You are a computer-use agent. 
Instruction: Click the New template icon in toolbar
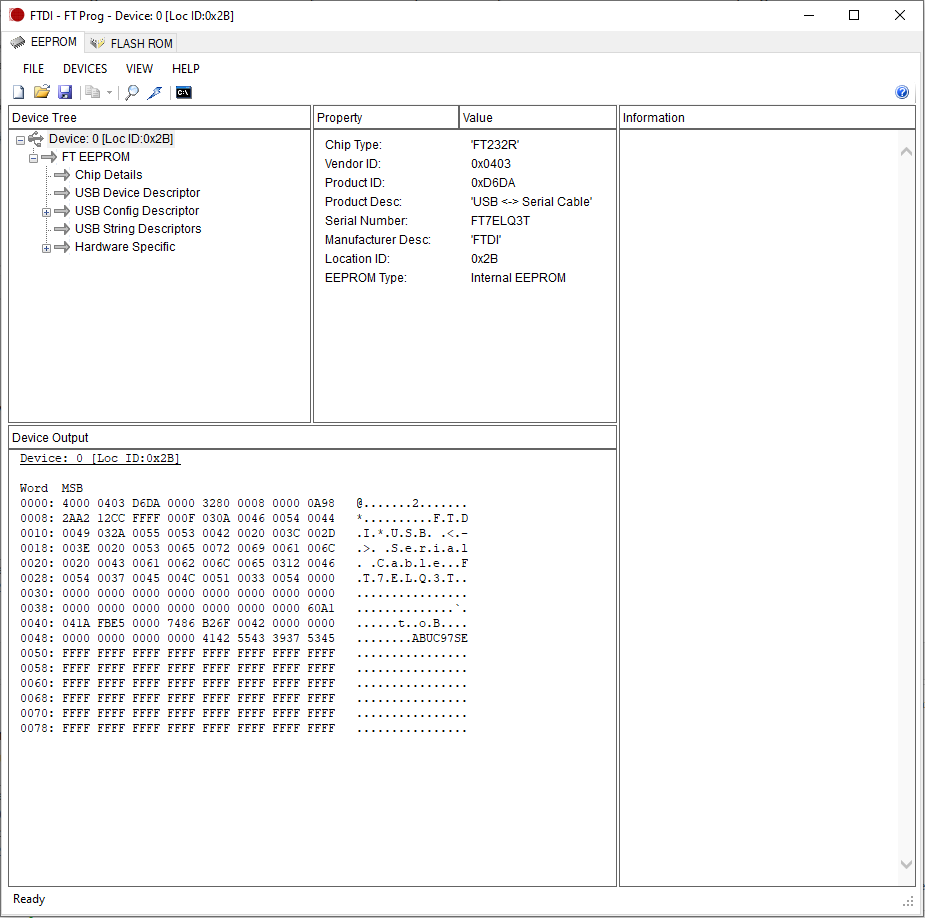(18, 92)
